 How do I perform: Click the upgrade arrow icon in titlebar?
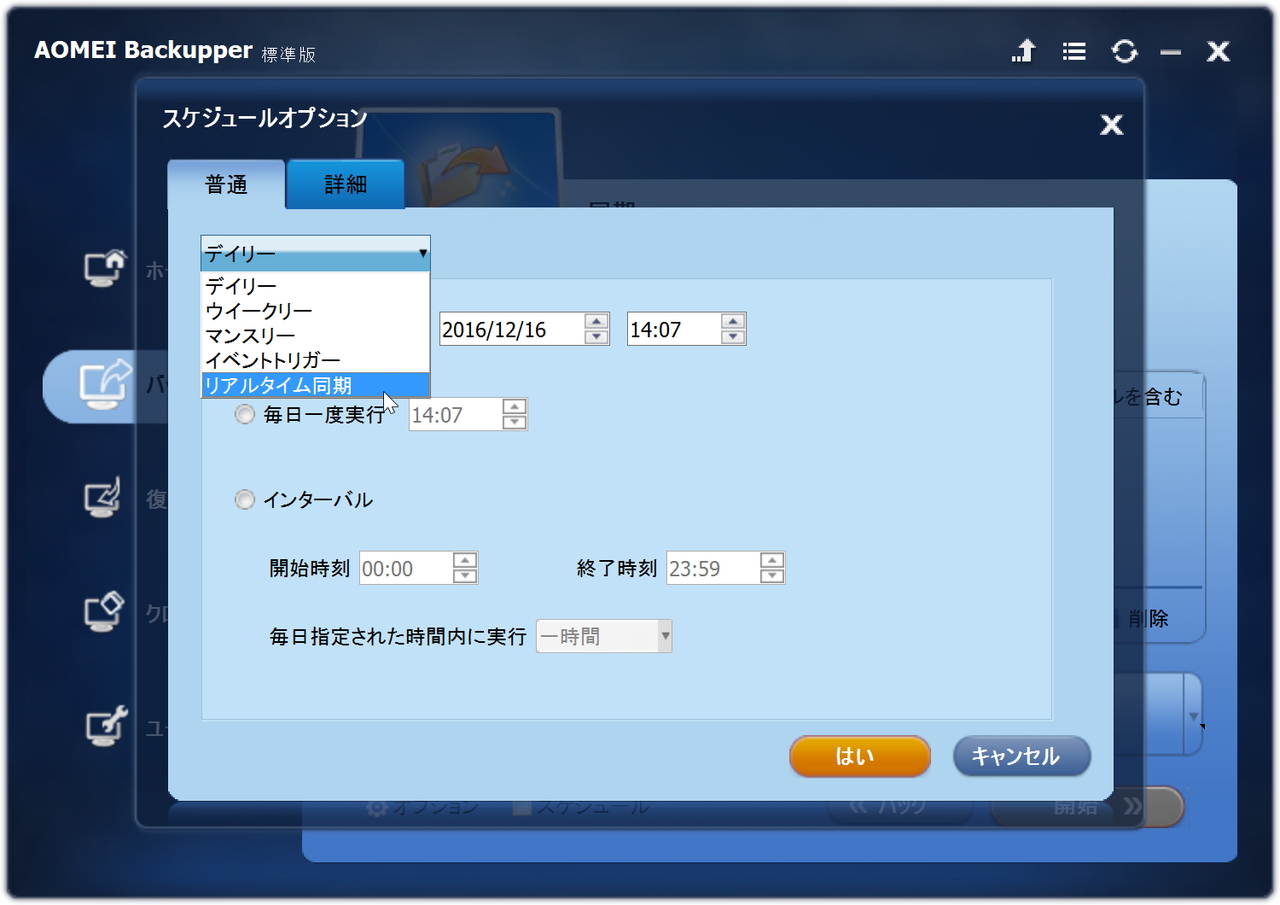1022,51
